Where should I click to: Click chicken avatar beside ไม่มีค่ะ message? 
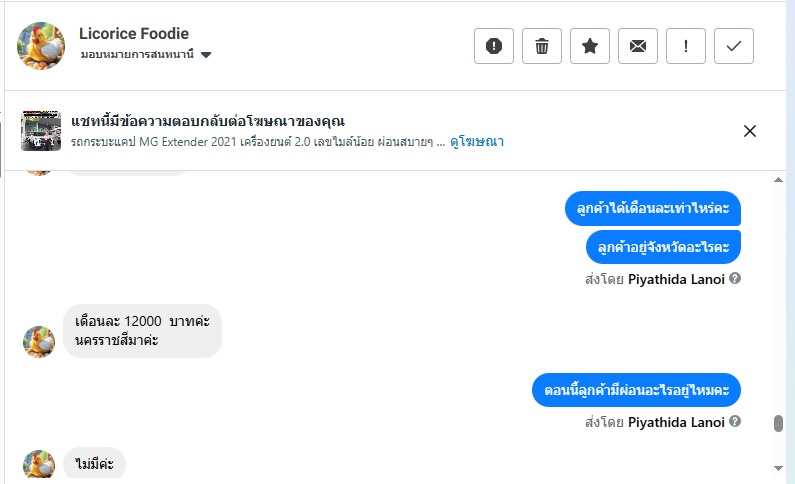[39, 465]
